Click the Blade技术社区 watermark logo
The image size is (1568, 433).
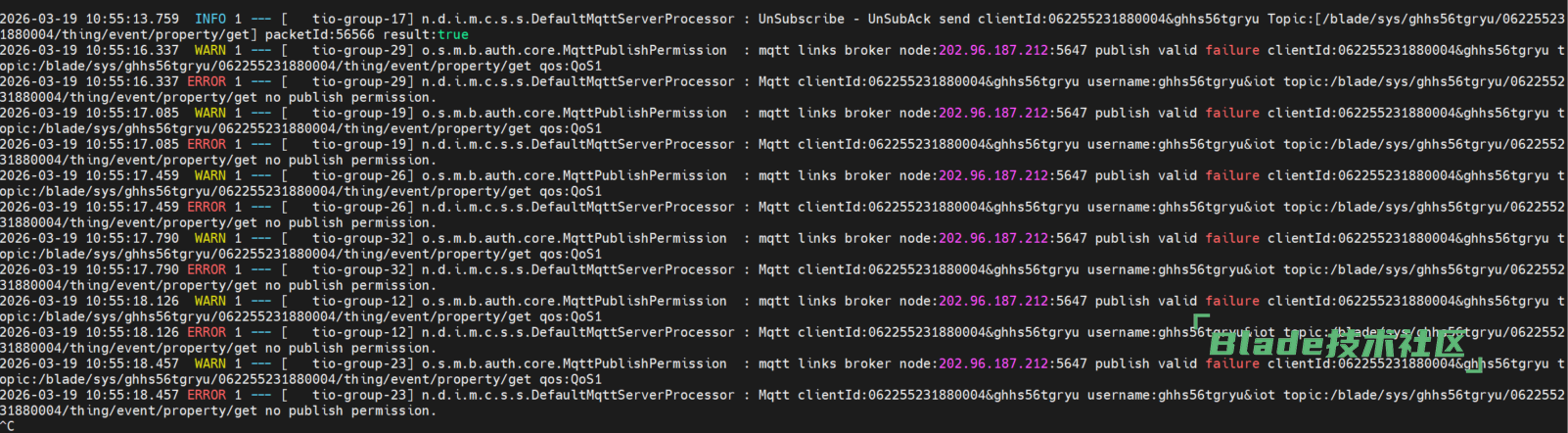point(1337,344)
